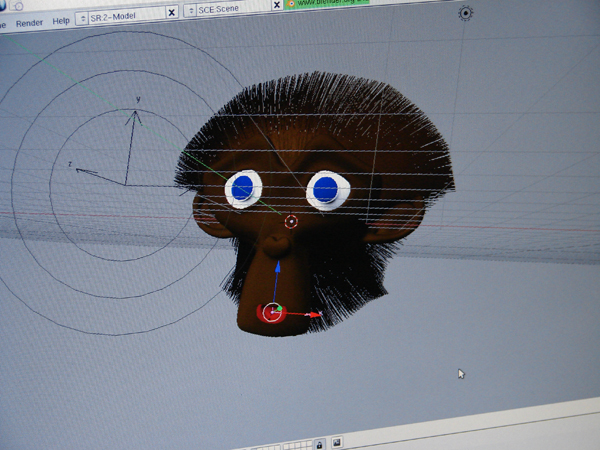The height and width of the screenshot is (450, 600).
Task: Expand the SCE:Scene selector arrows
Action: (191, 11)
